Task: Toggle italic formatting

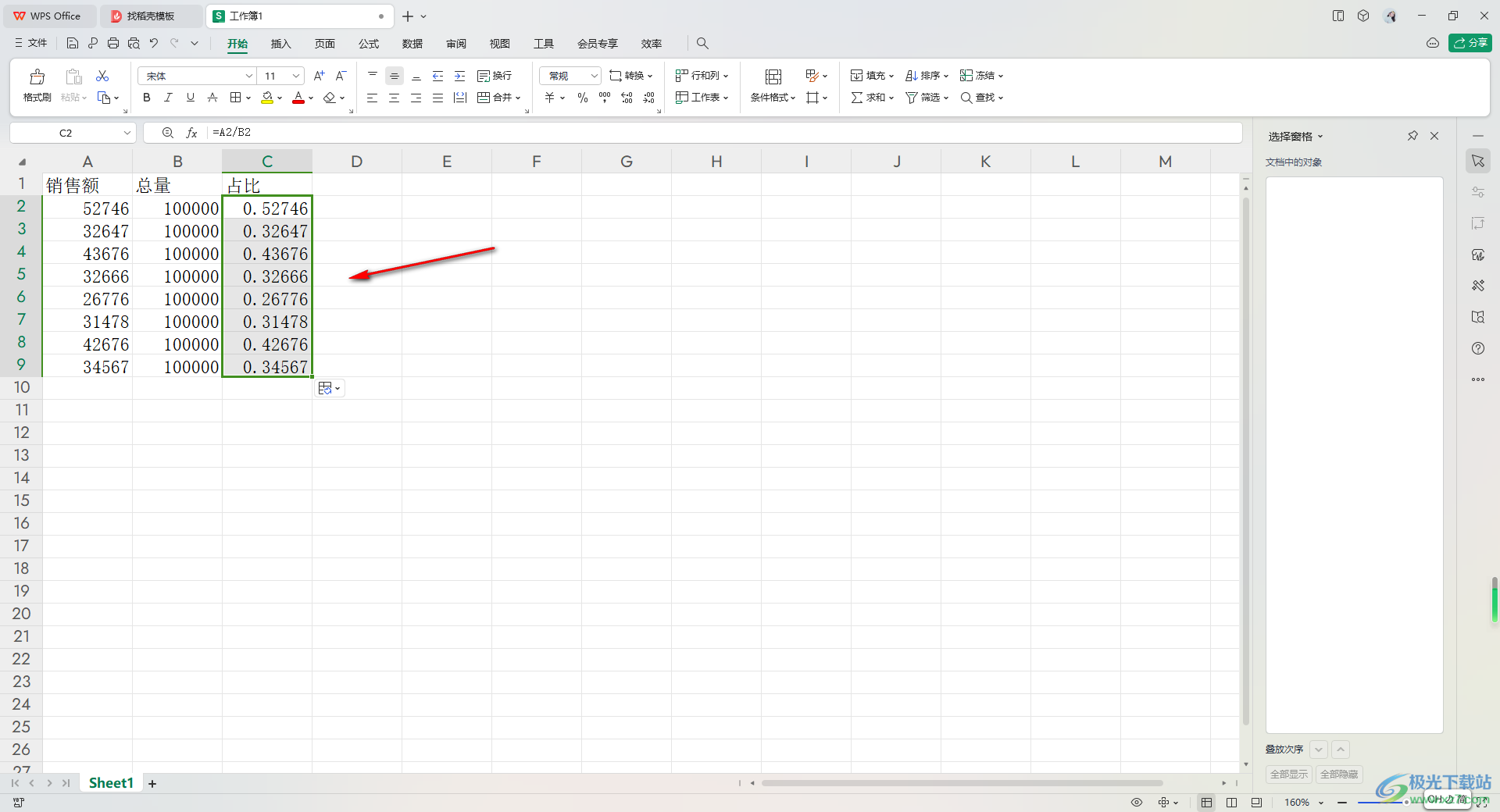Action: click(168, 98)
